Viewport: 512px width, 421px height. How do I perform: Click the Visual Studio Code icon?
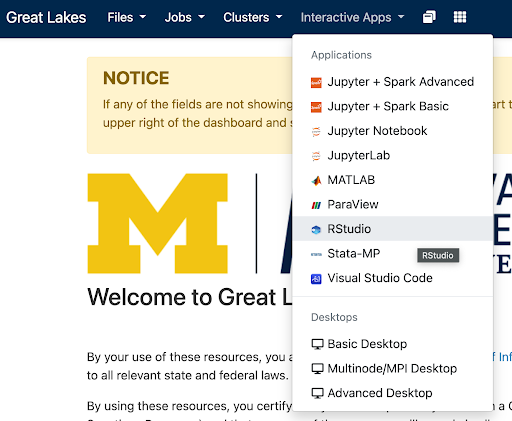pos(316,279)
